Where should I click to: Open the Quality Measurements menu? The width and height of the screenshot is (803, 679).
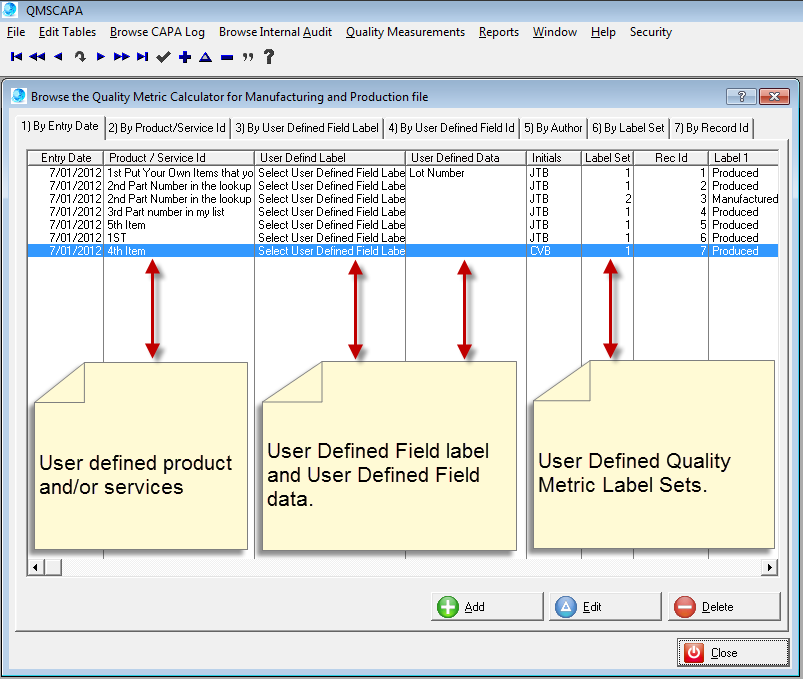405,32
